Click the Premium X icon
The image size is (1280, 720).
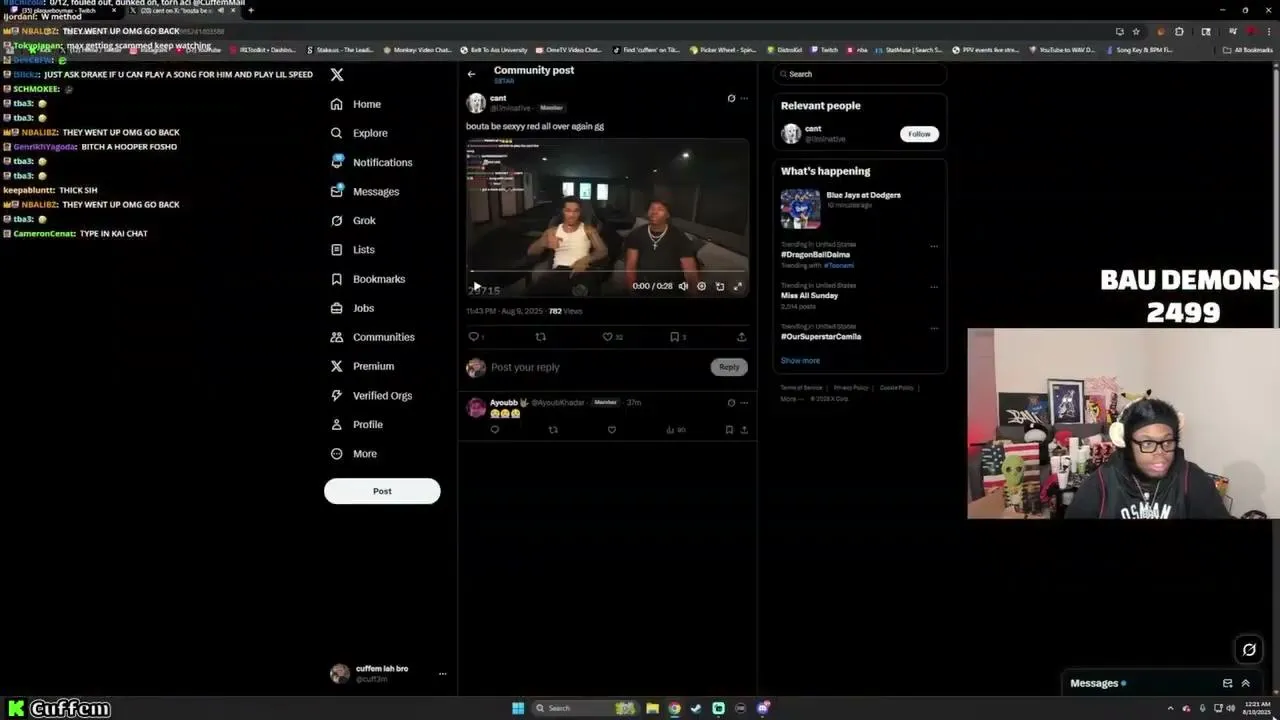pyautogui.click(x=337, y=366)
